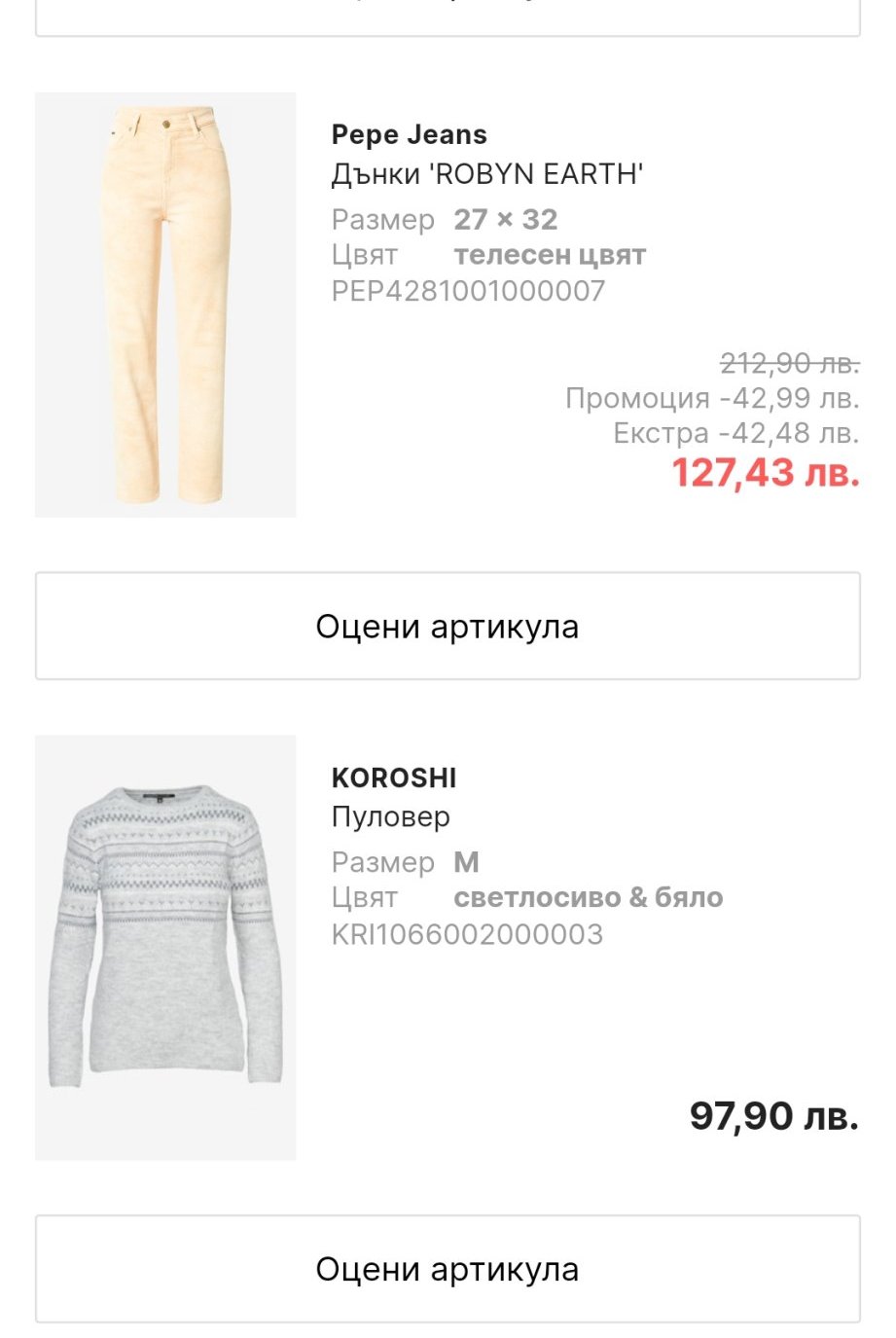Open the KOROSHI sweater product image

point(165,947)
